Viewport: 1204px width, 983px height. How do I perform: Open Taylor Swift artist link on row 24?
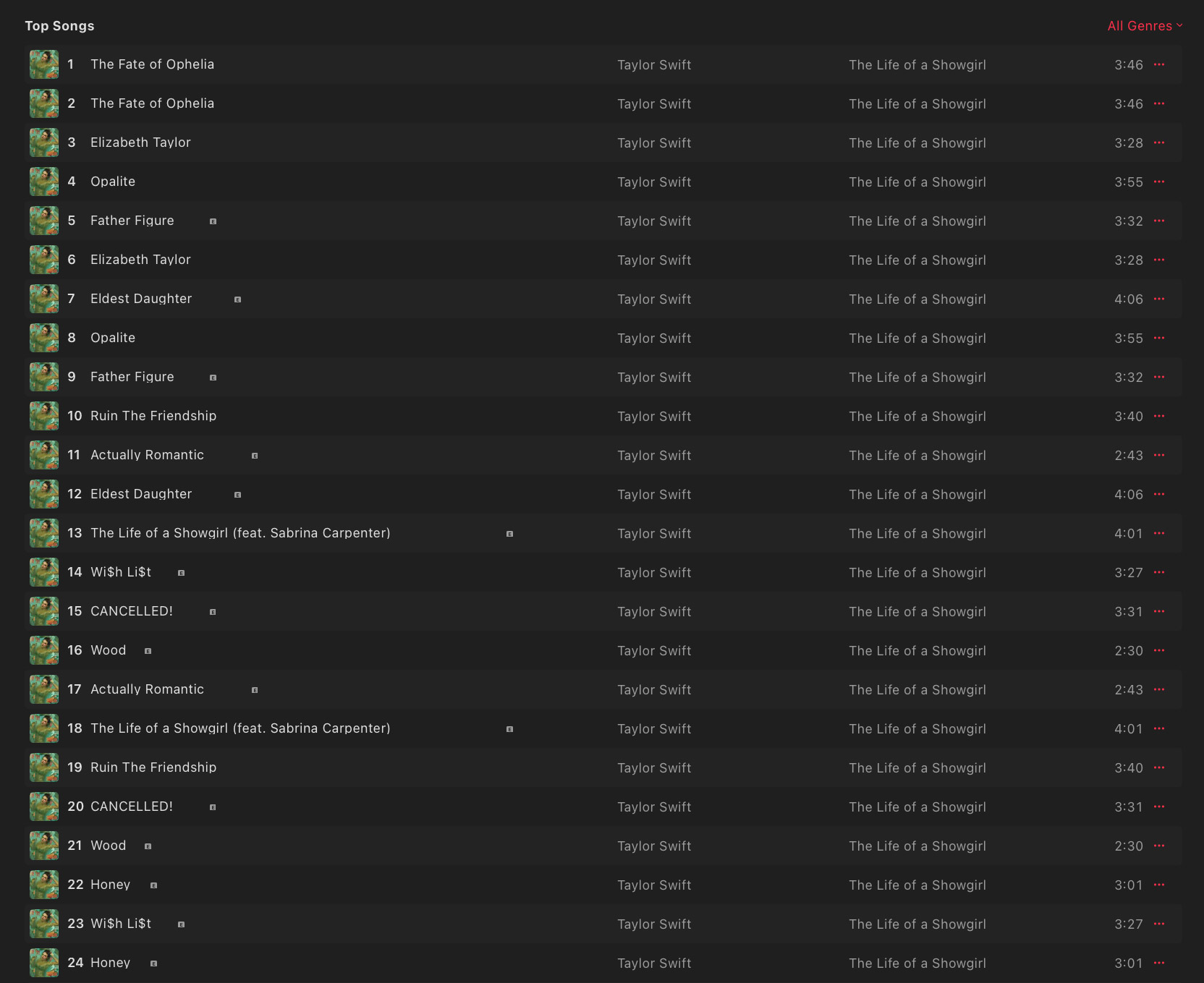(654, 963)
